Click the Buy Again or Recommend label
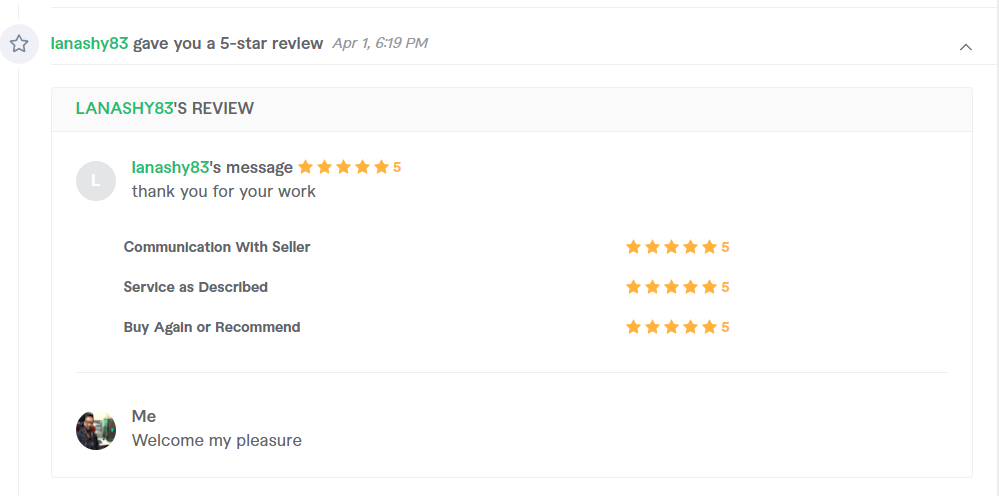This screenshot has height=496, width=999. pyautogui.click(x=212, y=327)
